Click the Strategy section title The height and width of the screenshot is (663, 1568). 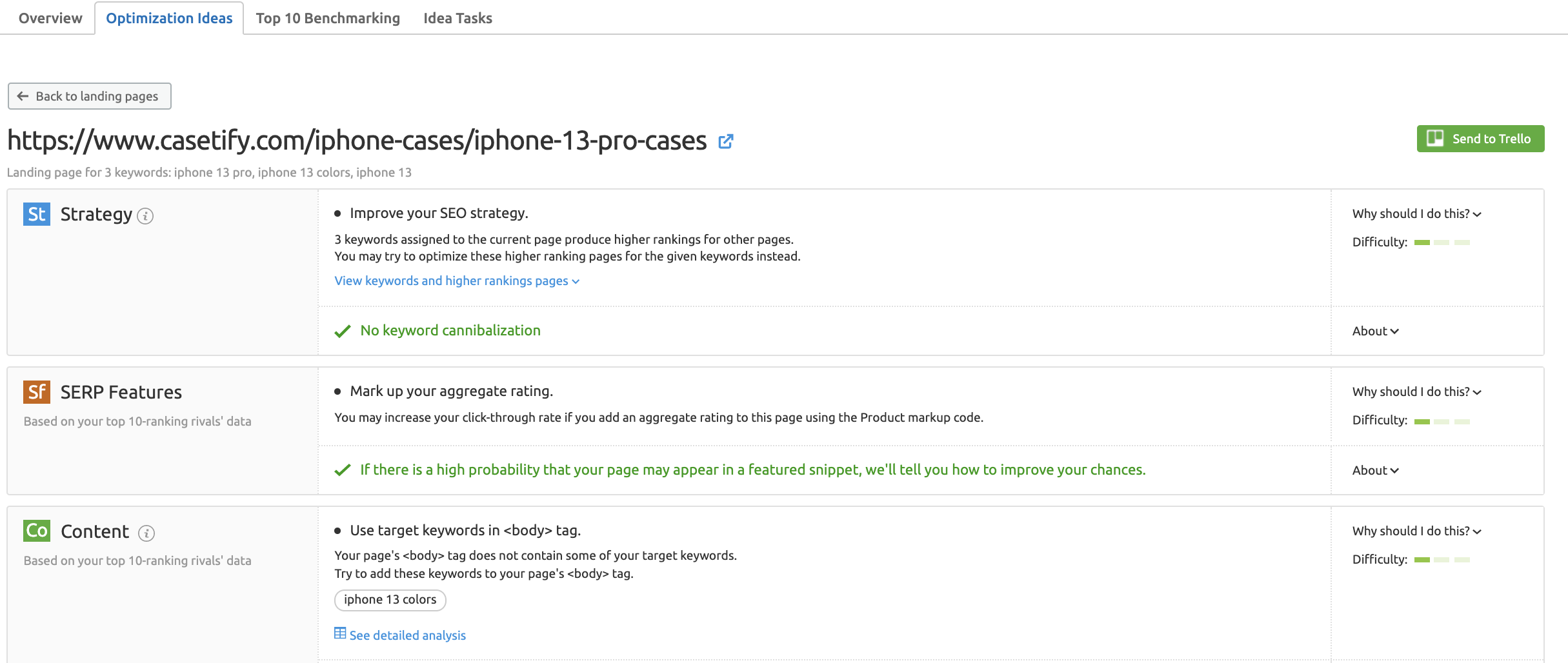point(96,214)
